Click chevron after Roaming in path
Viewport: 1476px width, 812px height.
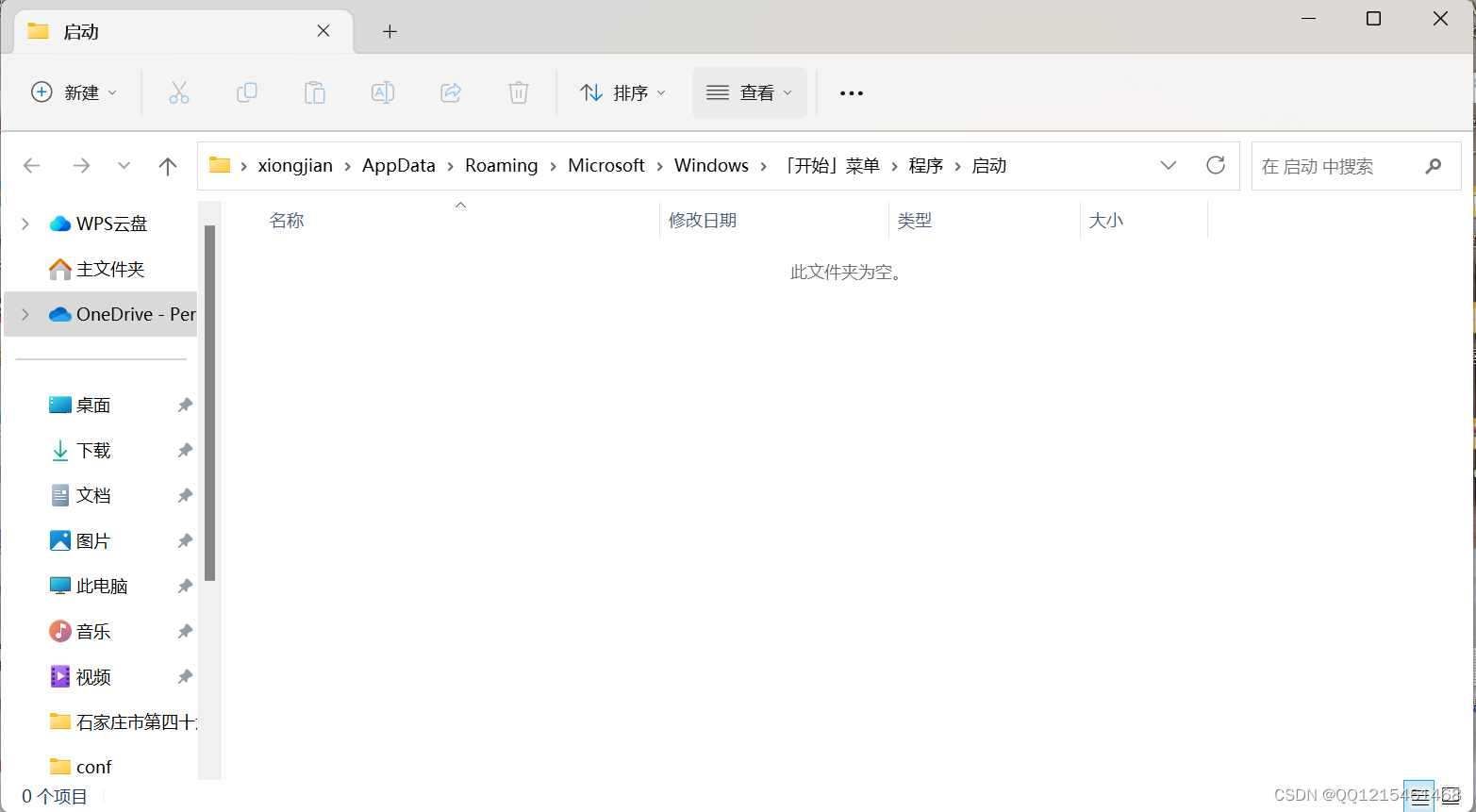(x=554, y=166)
